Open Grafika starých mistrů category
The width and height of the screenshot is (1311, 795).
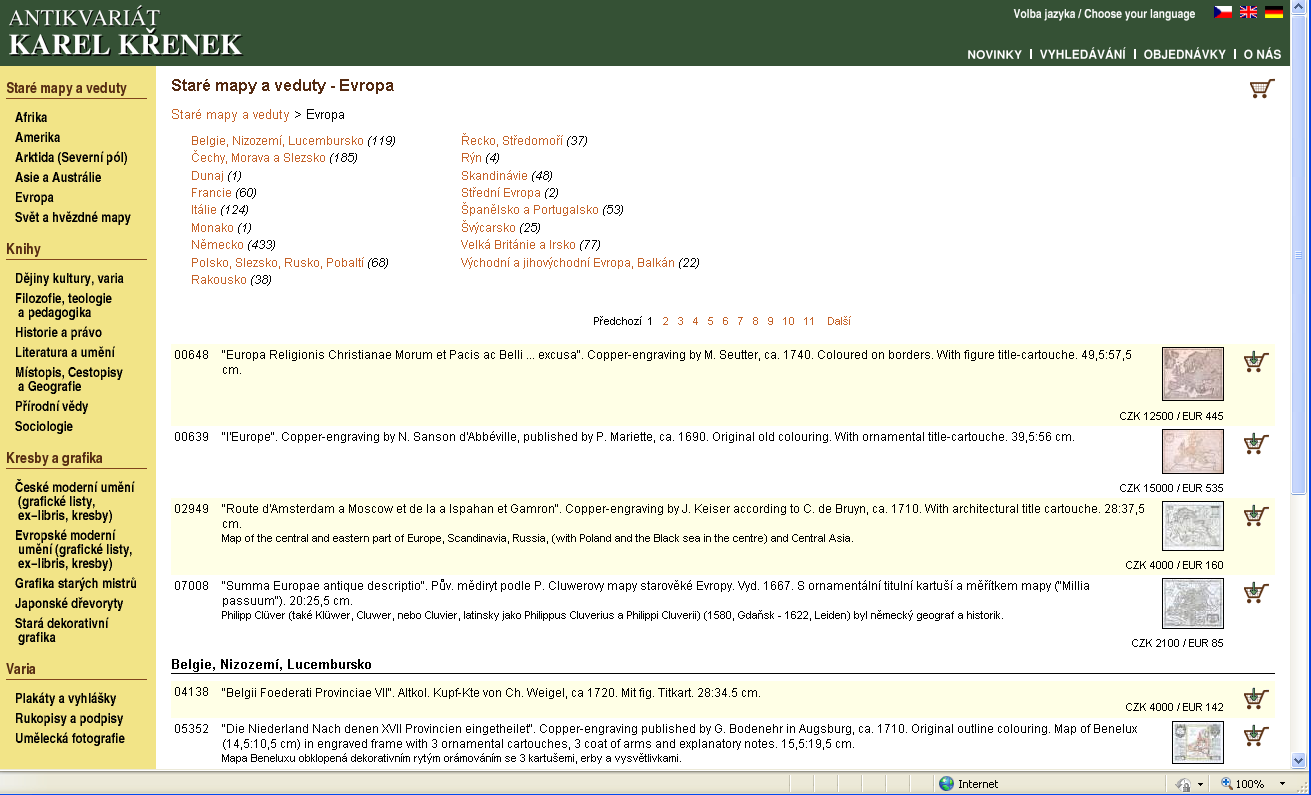[x=76, y=584]
